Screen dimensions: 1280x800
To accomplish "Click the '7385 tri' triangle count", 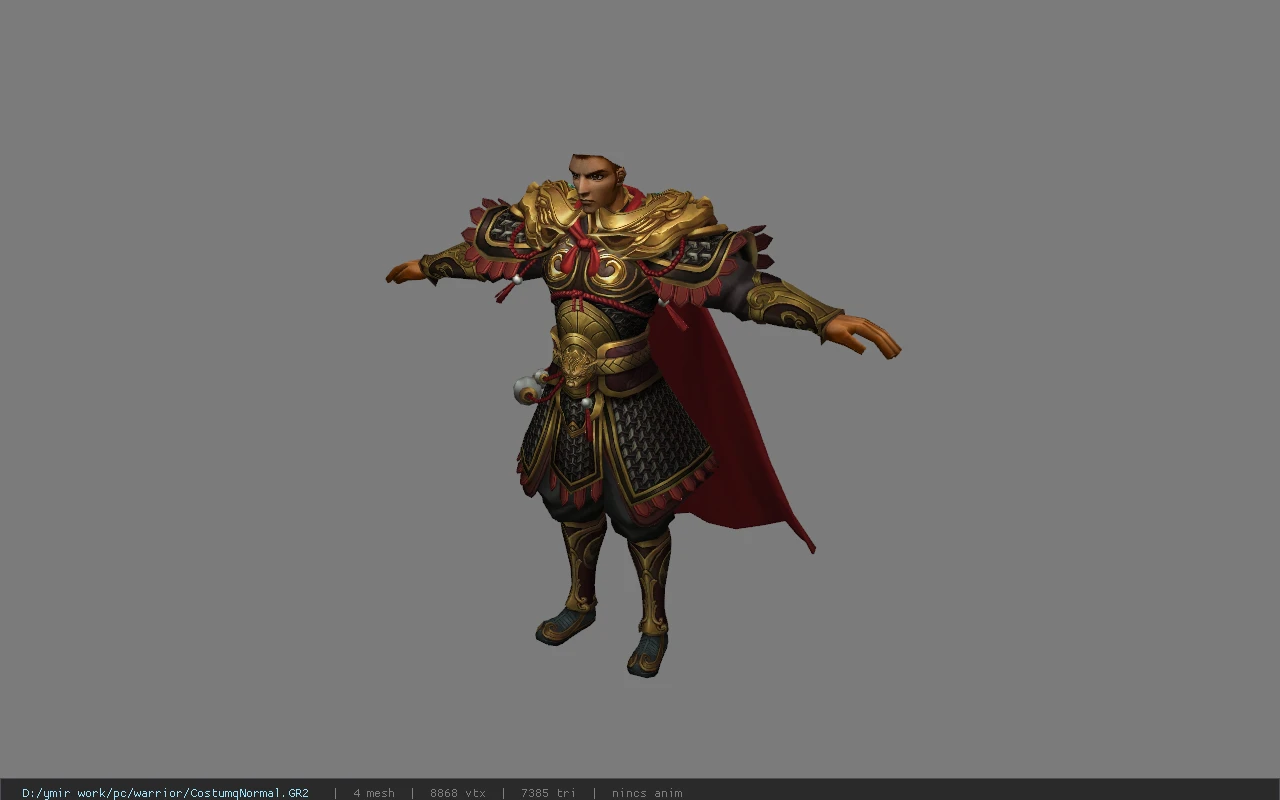I will [x=548, y=793].
